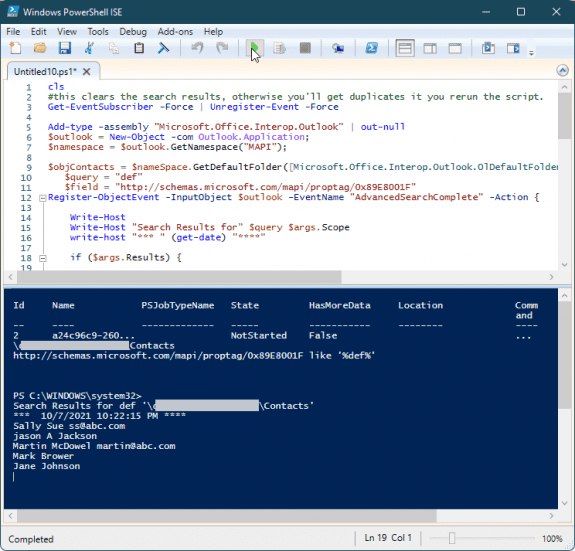Click script editor scroll left arrow
Image resolution: width=575 pixels, height=551 pixels.
(x=10, y=277)
